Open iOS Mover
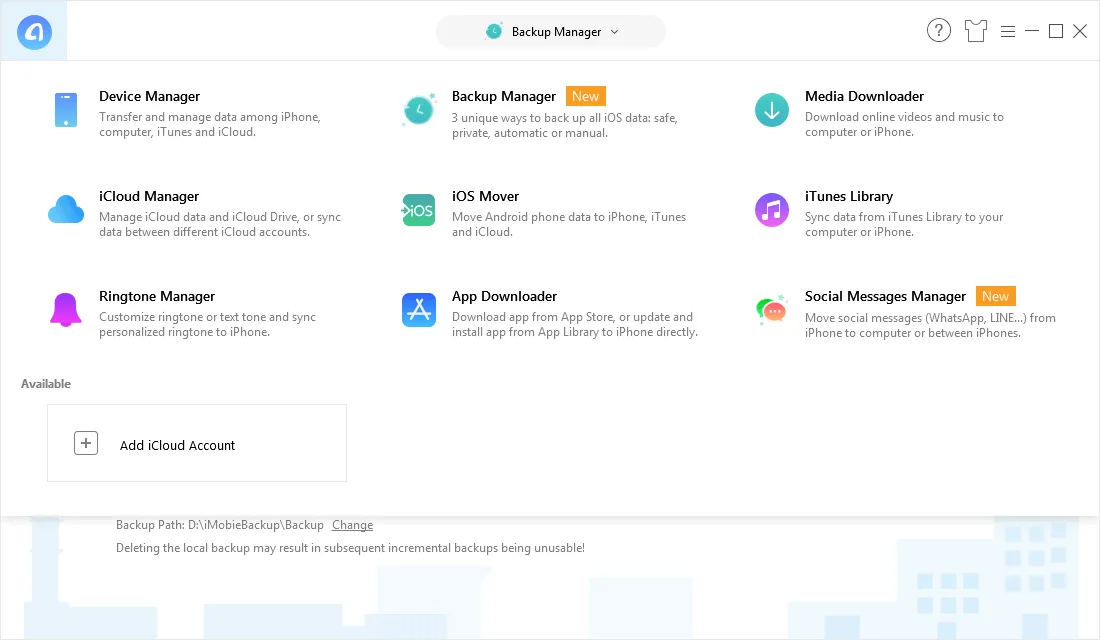Viewport: 1100px width, 640px height. (x=485, y=196)
